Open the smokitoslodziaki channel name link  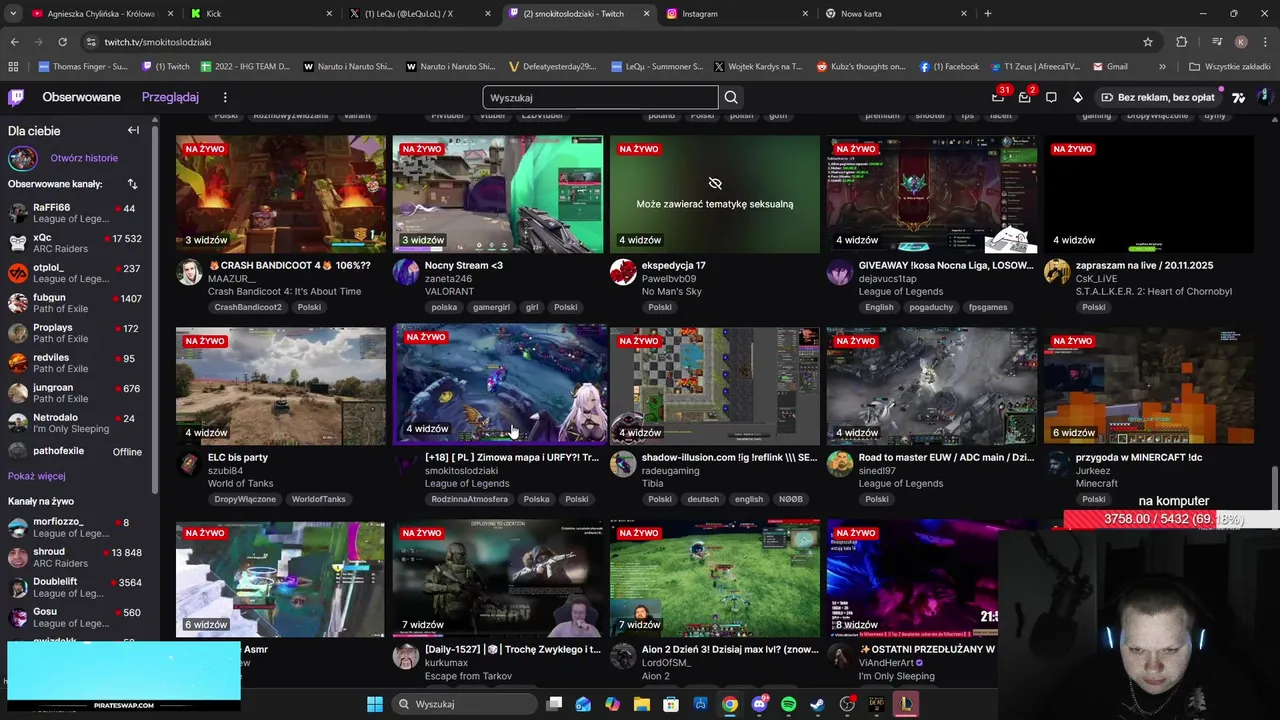click(461, 470)
